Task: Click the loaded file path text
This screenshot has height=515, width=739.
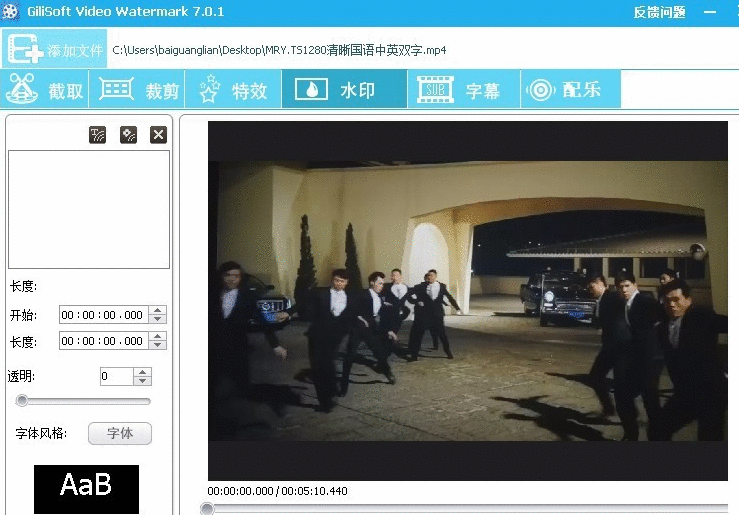Action: (279, 50)
